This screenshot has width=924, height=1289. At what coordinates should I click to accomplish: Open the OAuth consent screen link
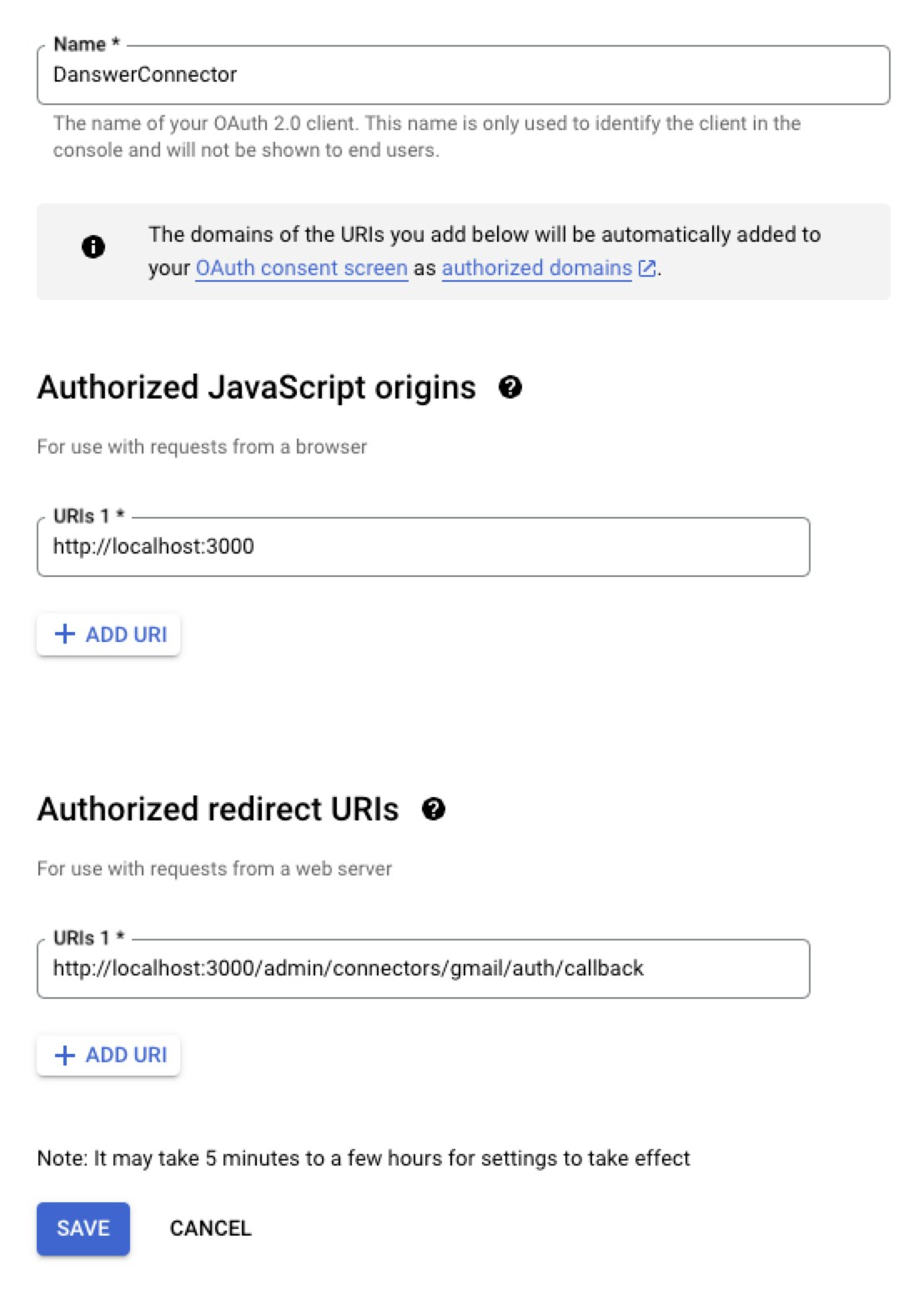click(302, 268)
